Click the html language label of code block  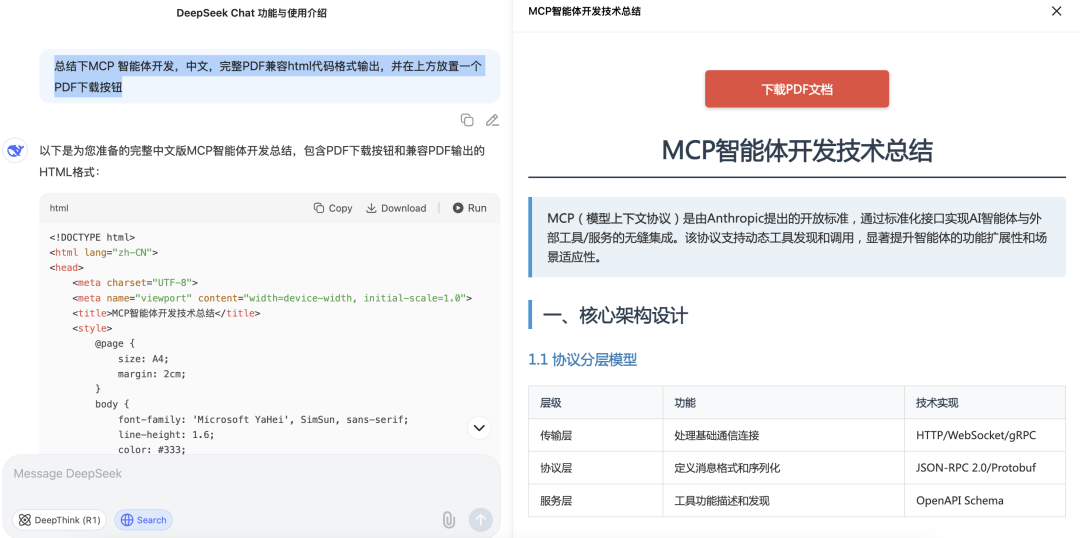59,208
